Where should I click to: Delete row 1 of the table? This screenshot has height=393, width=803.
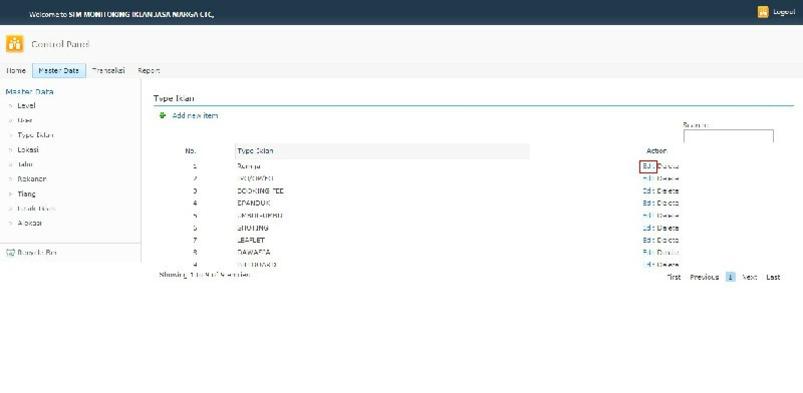pyautogui.click(x=668, y=167)
